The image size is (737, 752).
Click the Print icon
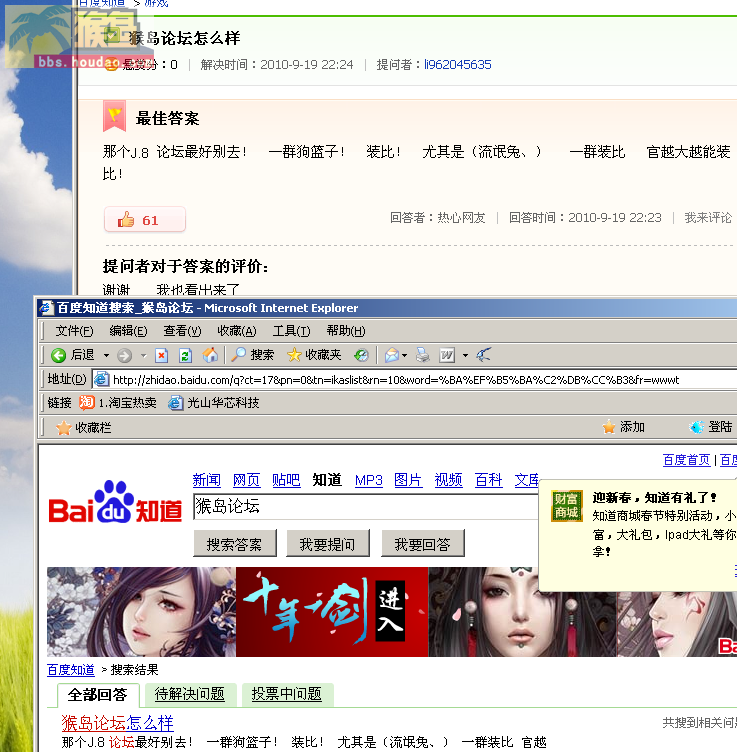click(422, 355)
